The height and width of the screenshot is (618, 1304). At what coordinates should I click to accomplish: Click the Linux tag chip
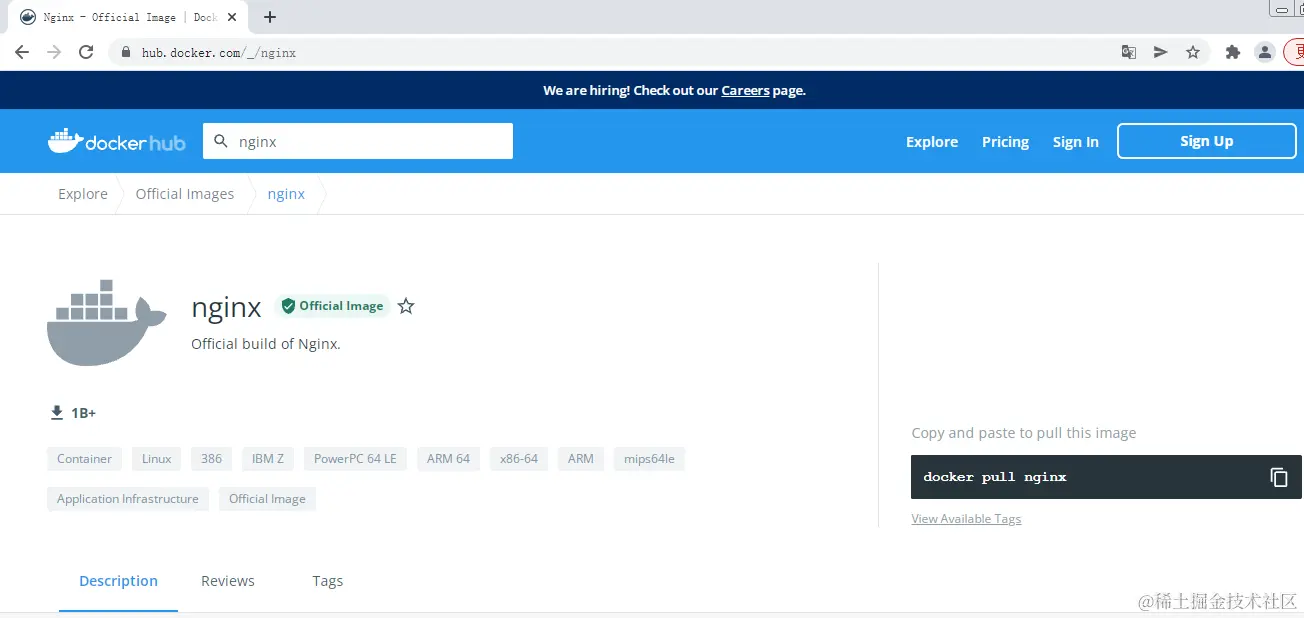[156, 459]
